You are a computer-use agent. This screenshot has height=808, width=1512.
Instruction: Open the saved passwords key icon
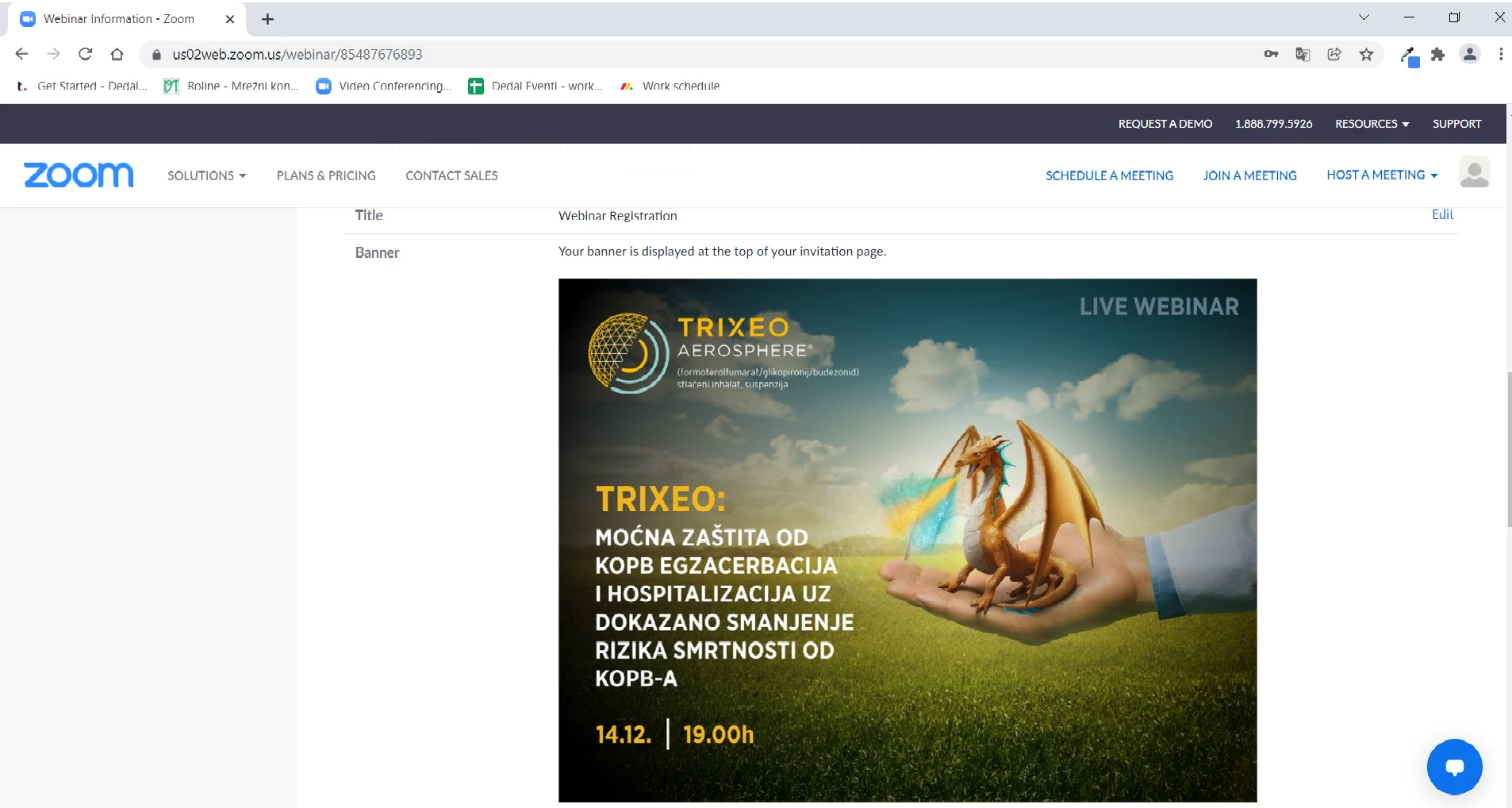pyautogui.click(x=1271, y=54)
